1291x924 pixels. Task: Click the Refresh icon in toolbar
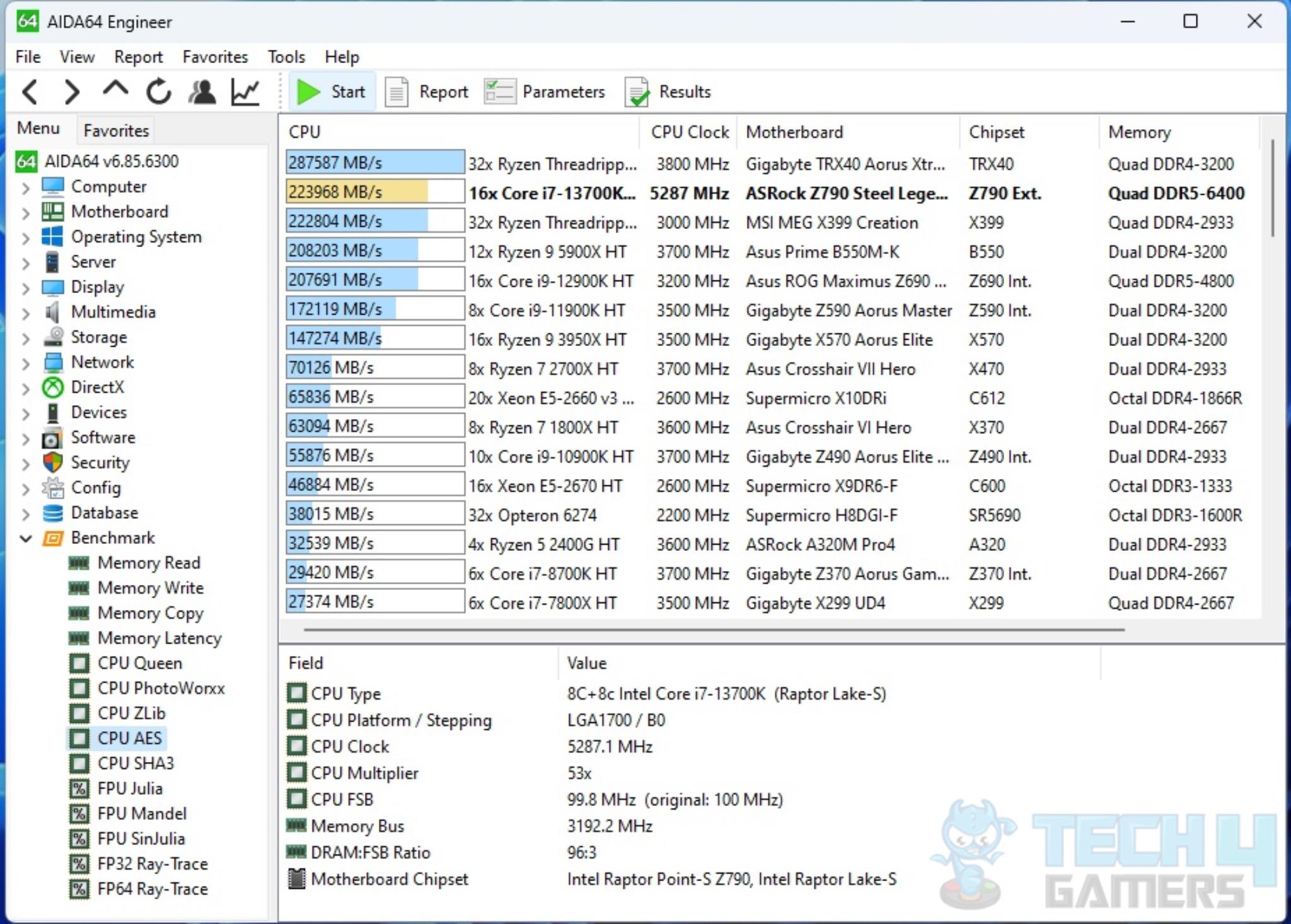[158, 92]
